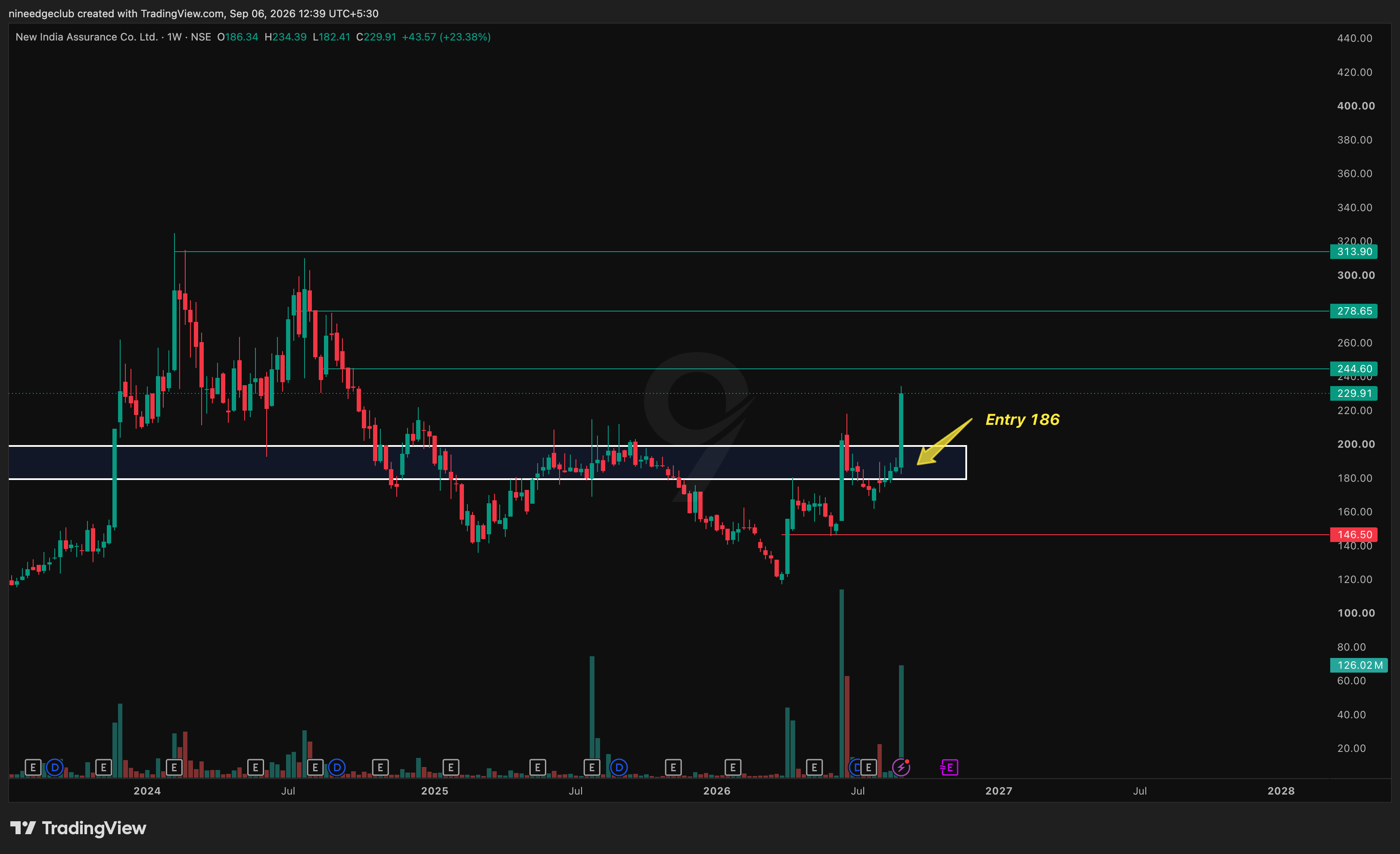
Task: Click the 1W interval in chart header
Action: pos(174,37)
